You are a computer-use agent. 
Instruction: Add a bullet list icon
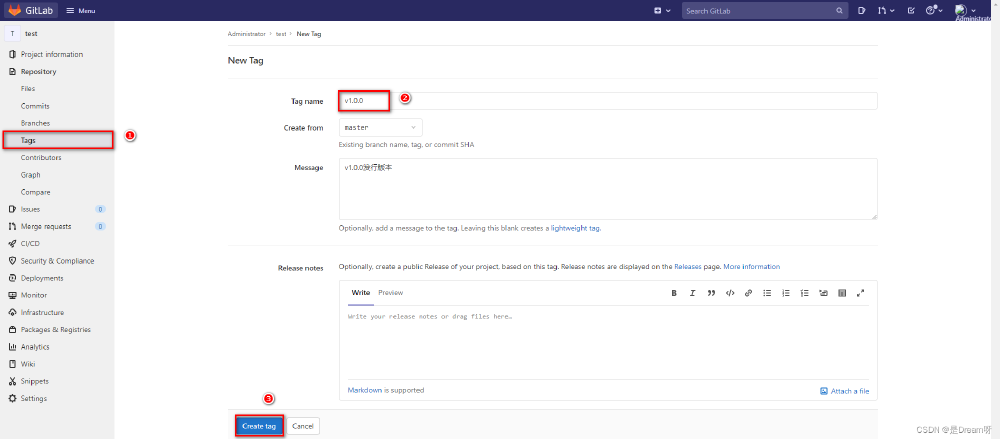[767, 293]
